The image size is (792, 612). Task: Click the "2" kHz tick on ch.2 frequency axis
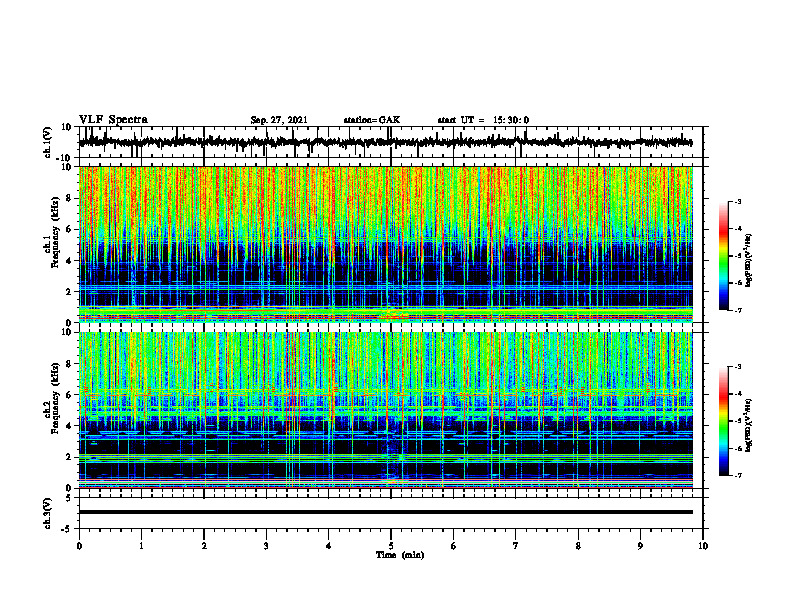click(68, 457)
